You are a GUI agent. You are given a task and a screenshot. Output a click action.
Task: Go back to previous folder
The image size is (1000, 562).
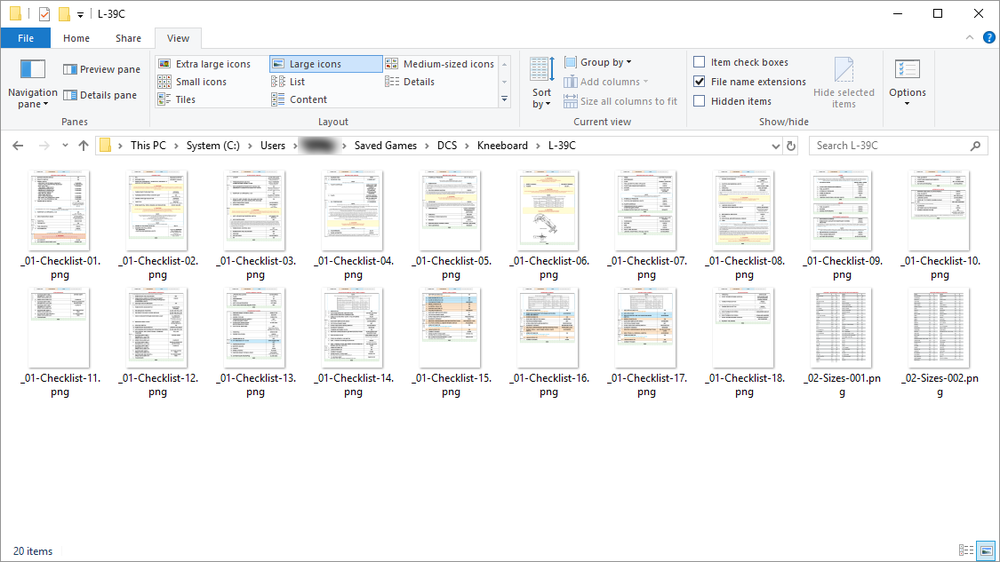pyautogui.click(x=18, y=145)
